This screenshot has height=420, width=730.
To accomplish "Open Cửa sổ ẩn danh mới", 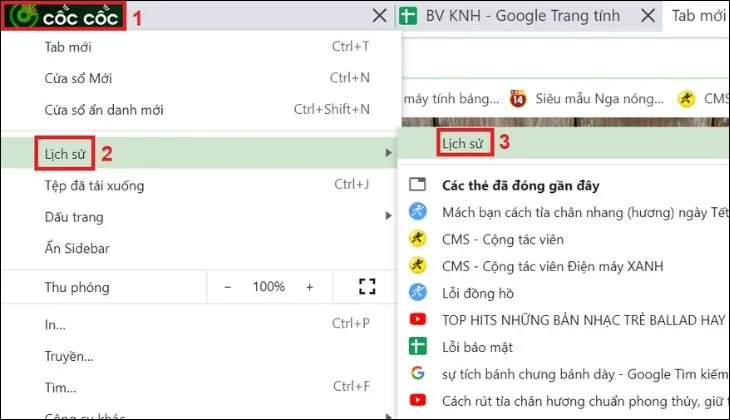I will [x=104, y=110].
